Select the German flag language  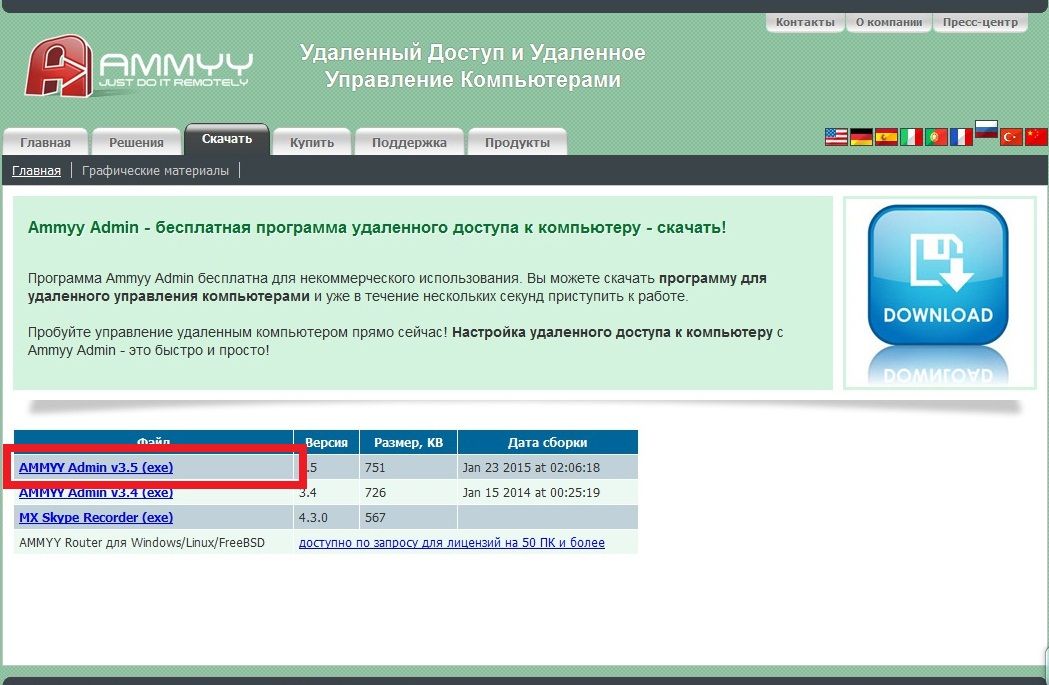coord(861,136)
